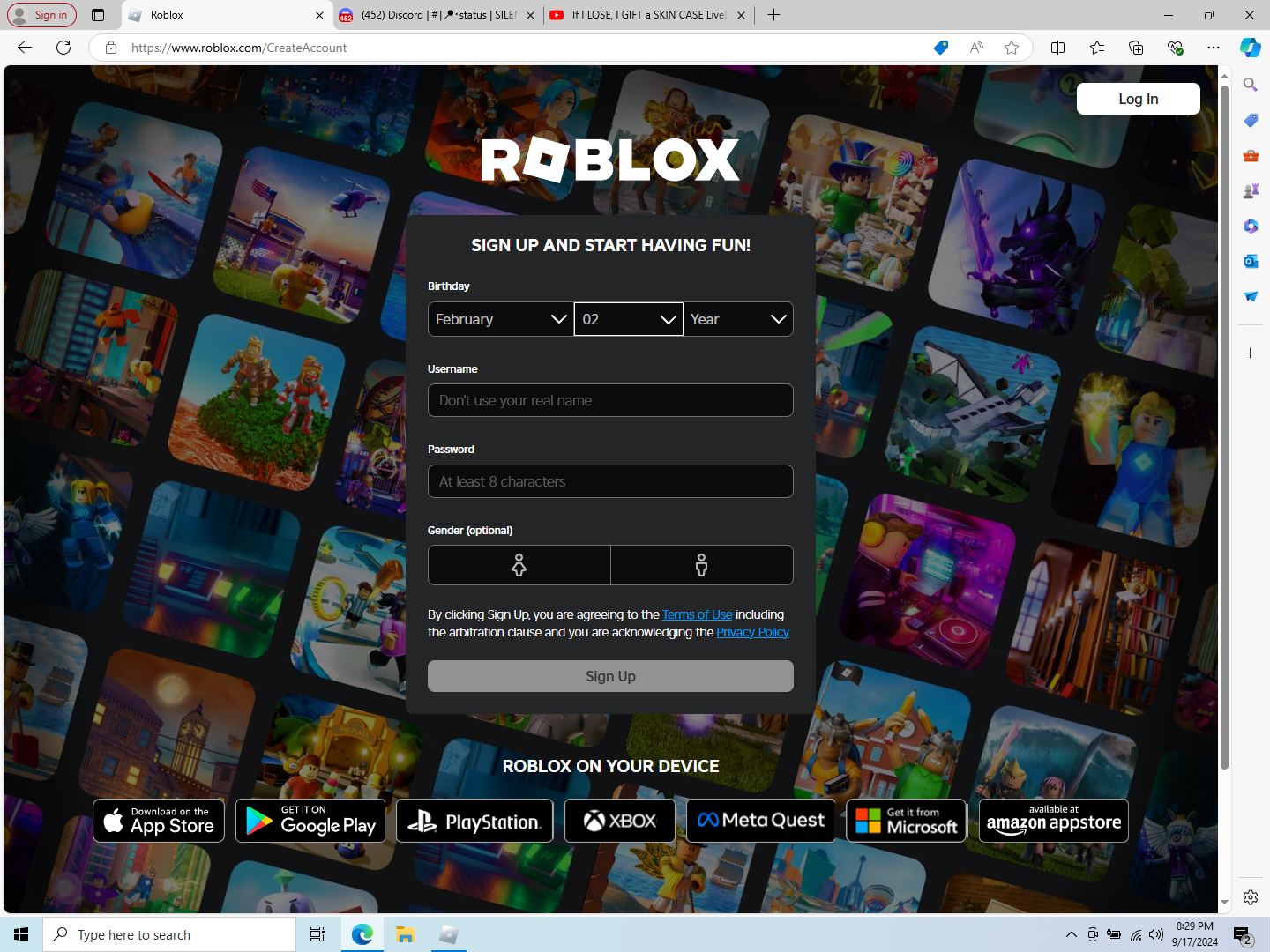Image resolution: width=1270 pixels, height=952 pixels.
Task: Close the YouTube browser tab
Action: pyautogui.click(x=741, y=15)
